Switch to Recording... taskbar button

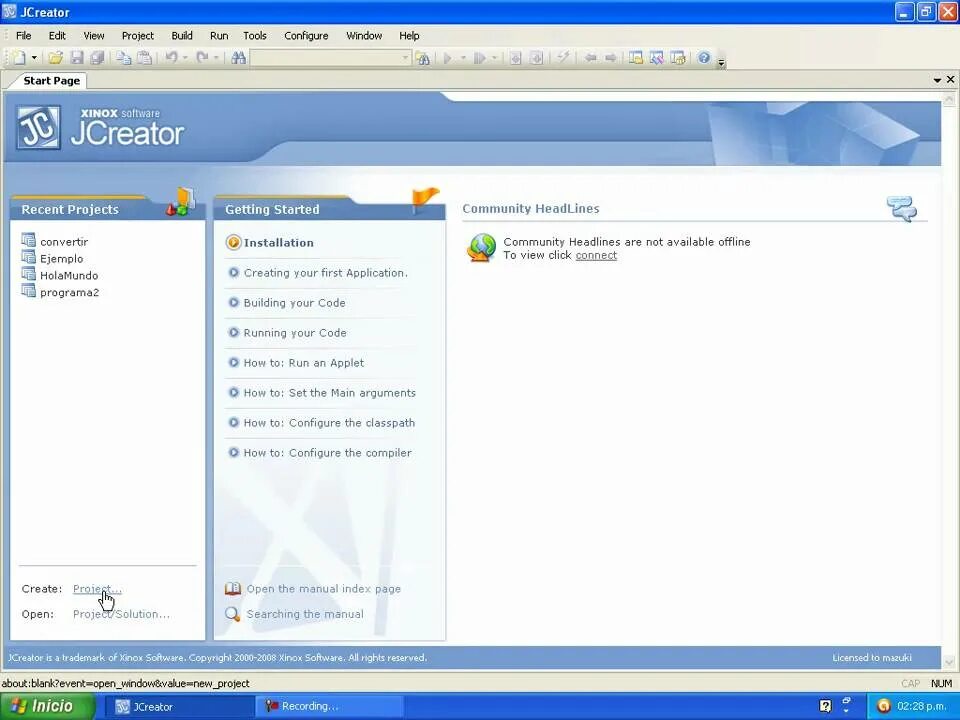click(x=329, y=707)
